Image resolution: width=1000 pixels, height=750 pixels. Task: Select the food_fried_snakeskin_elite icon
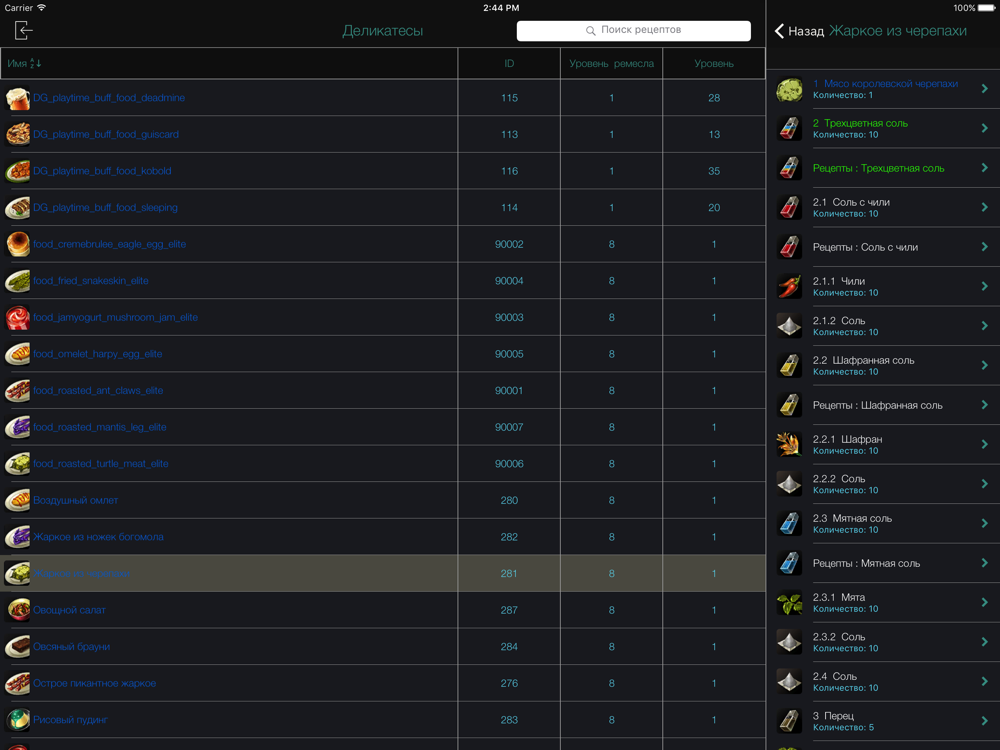(18, 281)
